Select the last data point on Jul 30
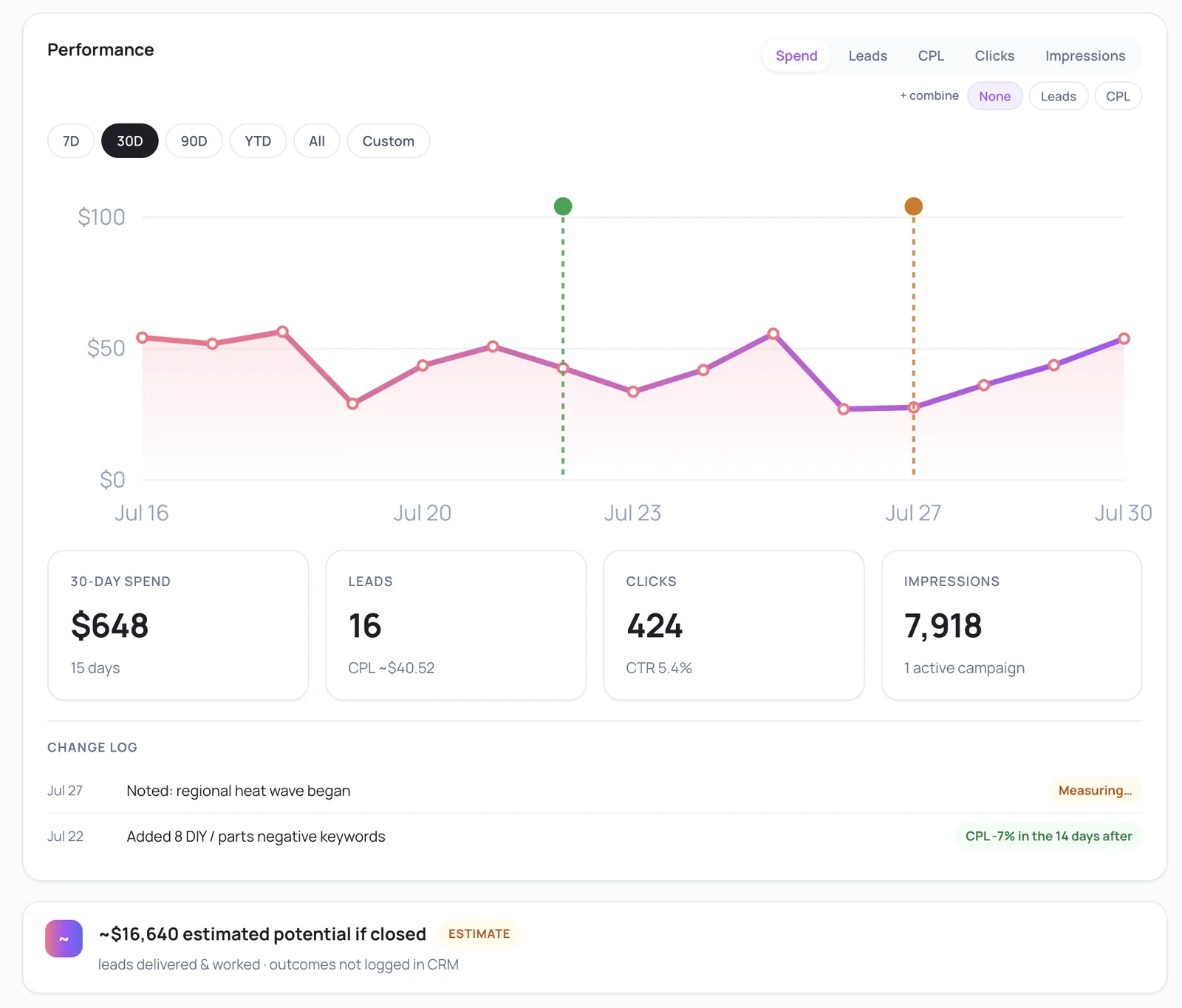Viewport: 1182px width, 1008px height. [x=1124, y=338]
